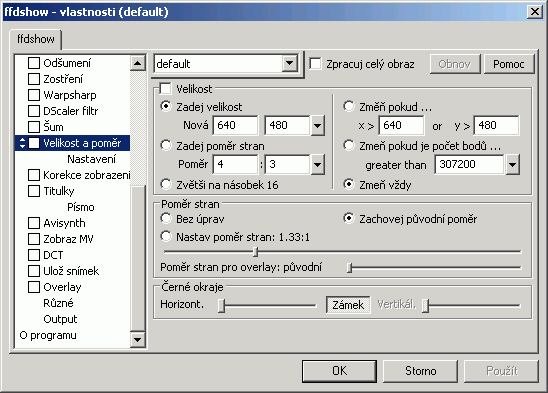Select Zachovej původní poměr radio button

349,219
